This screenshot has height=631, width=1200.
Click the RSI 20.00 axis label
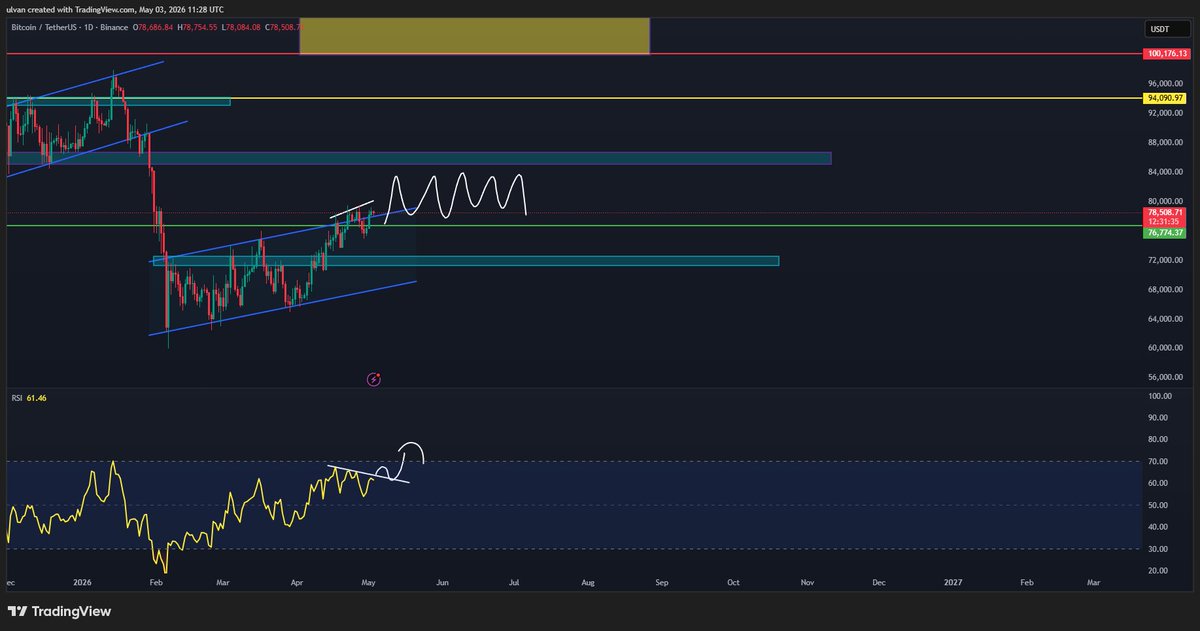pyautogui.click(x=1158, y=570)
